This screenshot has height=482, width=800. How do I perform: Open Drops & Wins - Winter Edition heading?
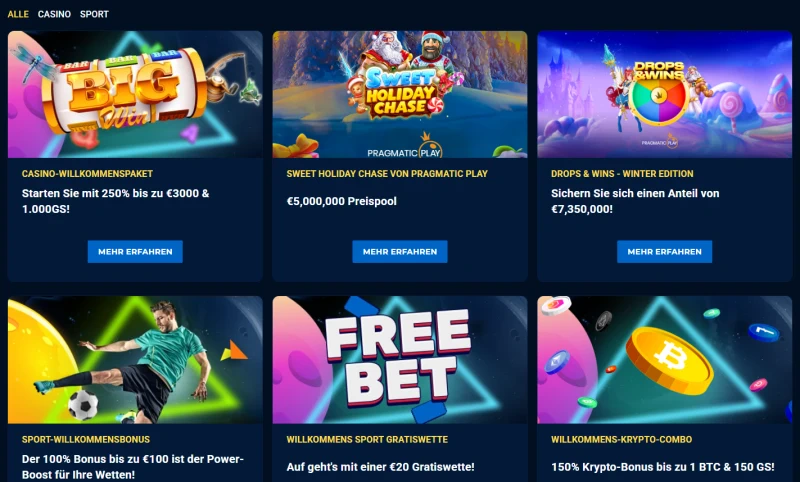622,174
